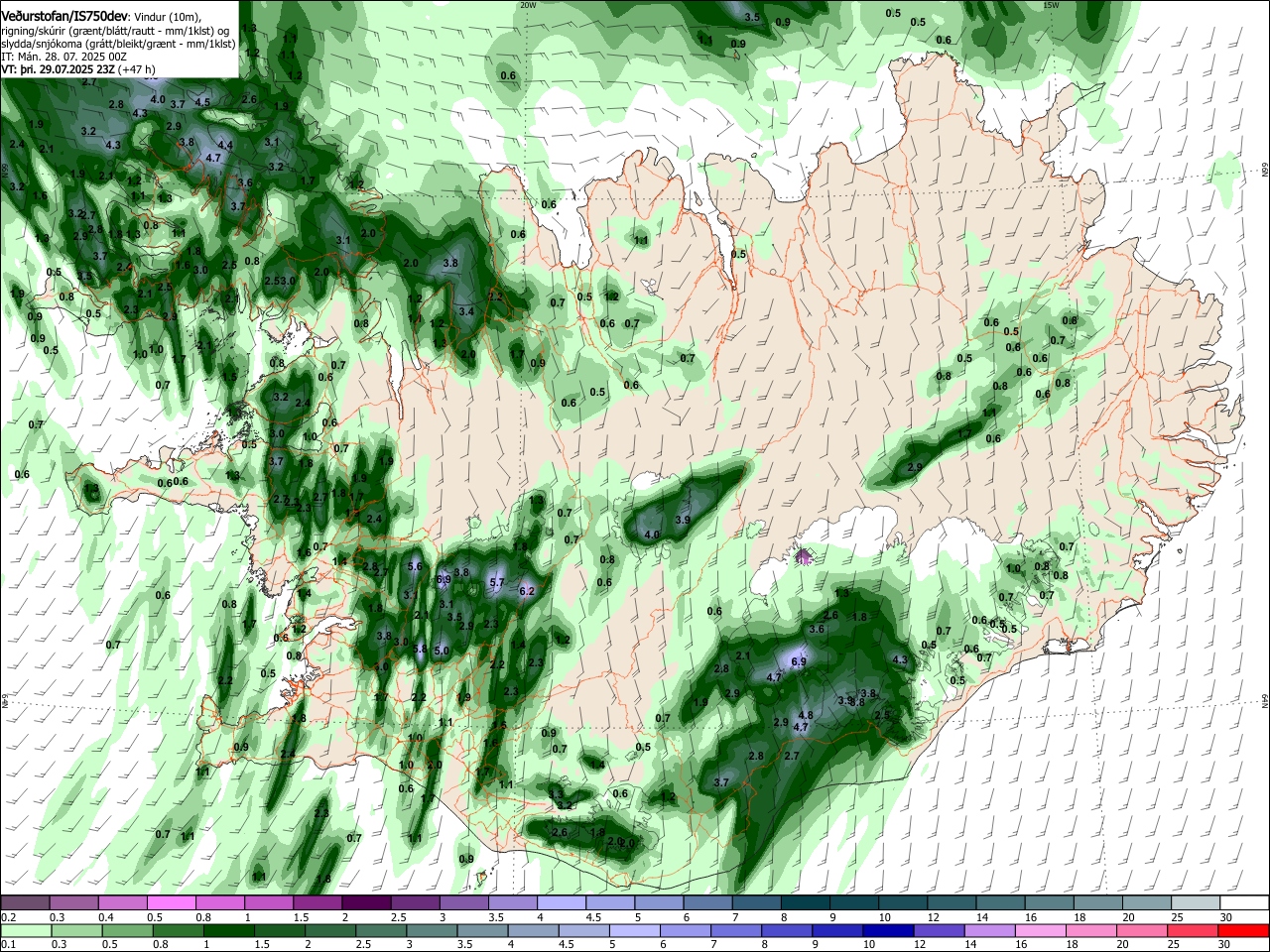Click the 'rigning/skúrir' legend description line
Image resolution: width=1270 pixels, height=952 pixels.
116,31
